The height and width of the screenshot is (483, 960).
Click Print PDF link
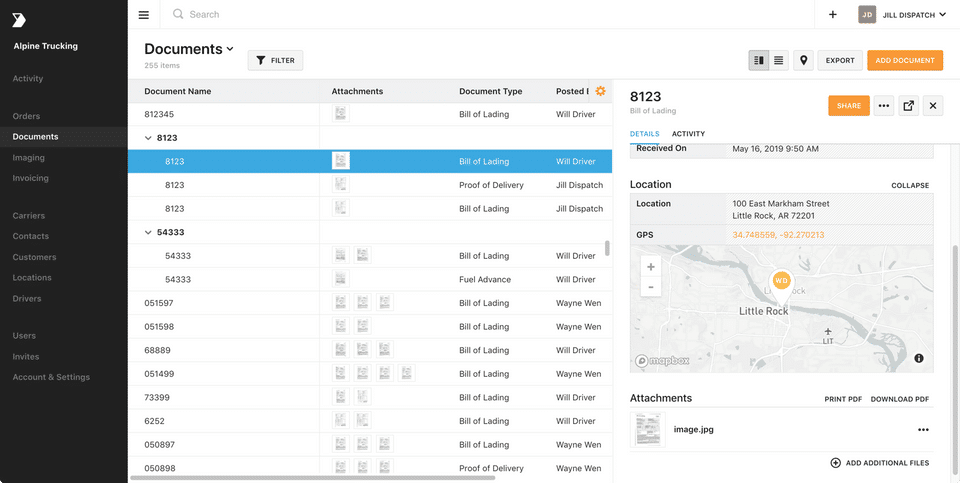pos(843,399)
